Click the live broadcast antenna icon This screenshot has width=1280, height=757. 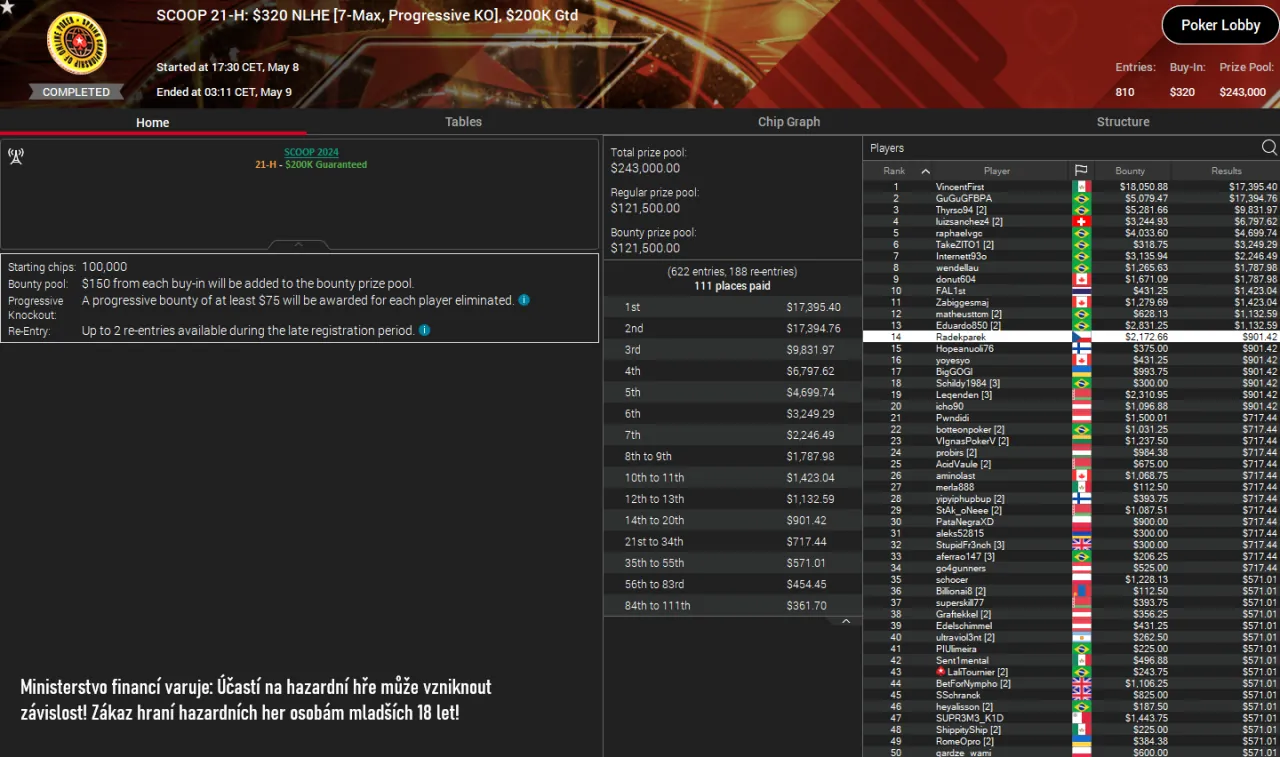pyautogui.click(x=15, y=156)
